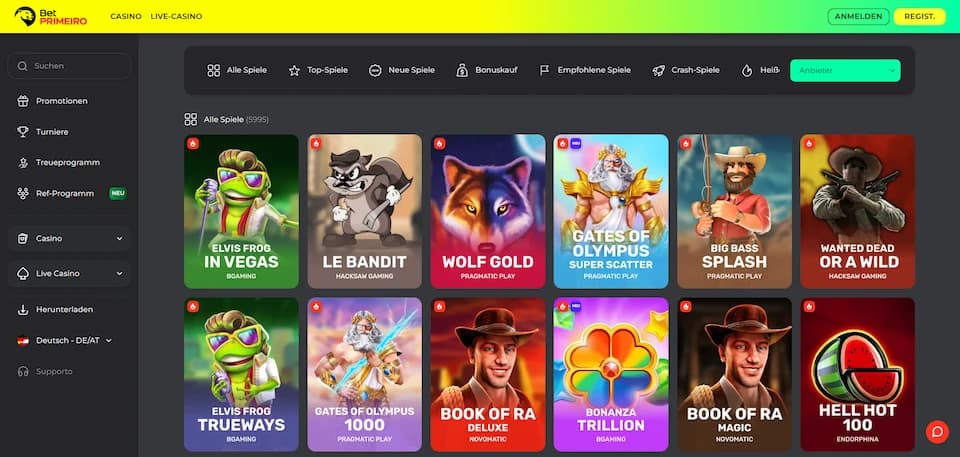The width and height of the screenshot is (960, 457).
Task: Click the hot badge on Hell Hot 100
Action: (x=809, y=307)
